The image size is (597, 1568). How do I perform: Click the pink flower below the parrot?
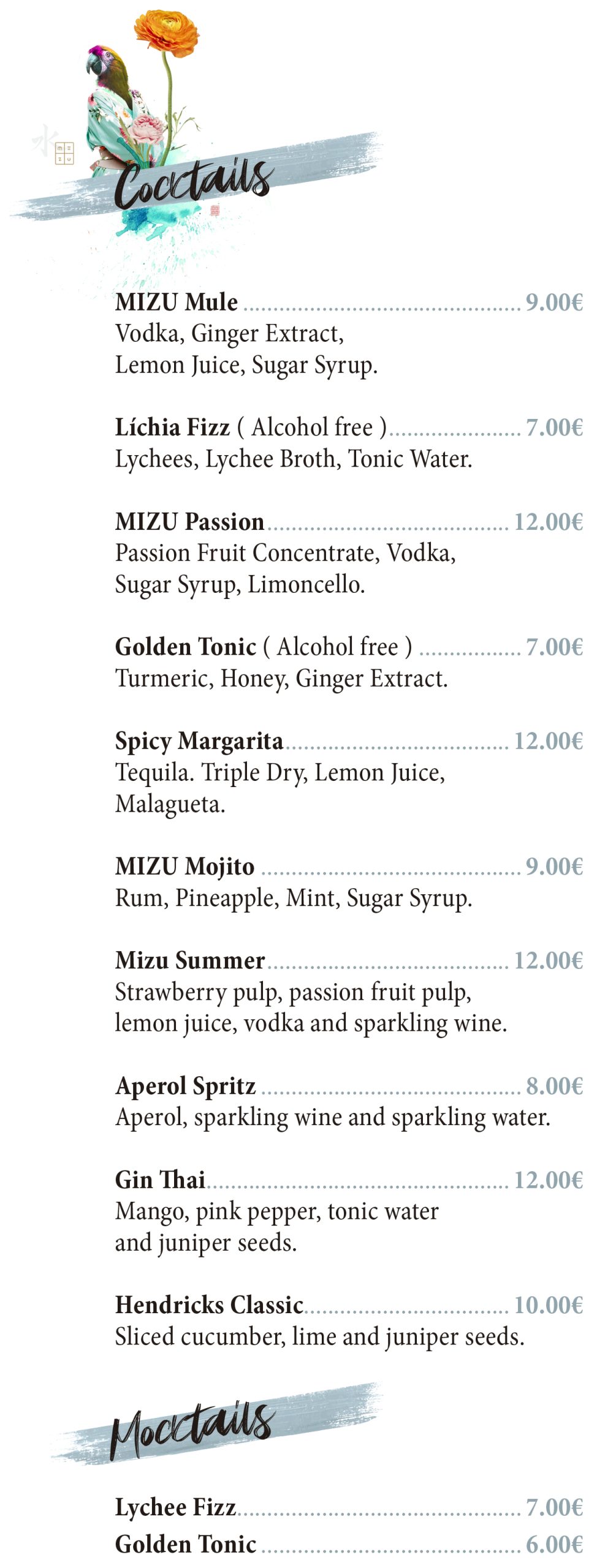(147, 127)
